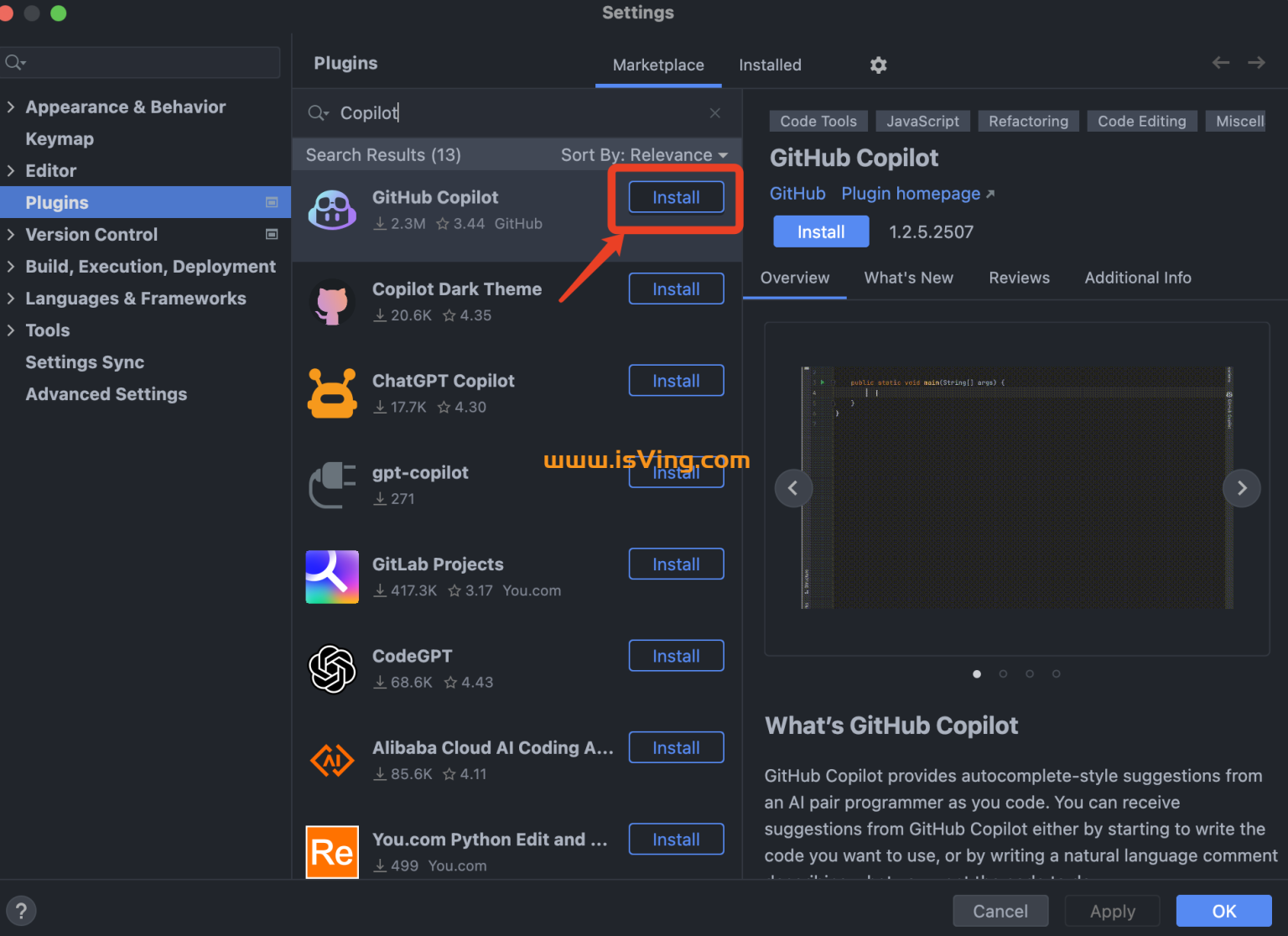The width and height of the screenshot is (1288, 936).
Task: Select the ChatGPT Copilot plugin icon
Action: pos(332,393)
